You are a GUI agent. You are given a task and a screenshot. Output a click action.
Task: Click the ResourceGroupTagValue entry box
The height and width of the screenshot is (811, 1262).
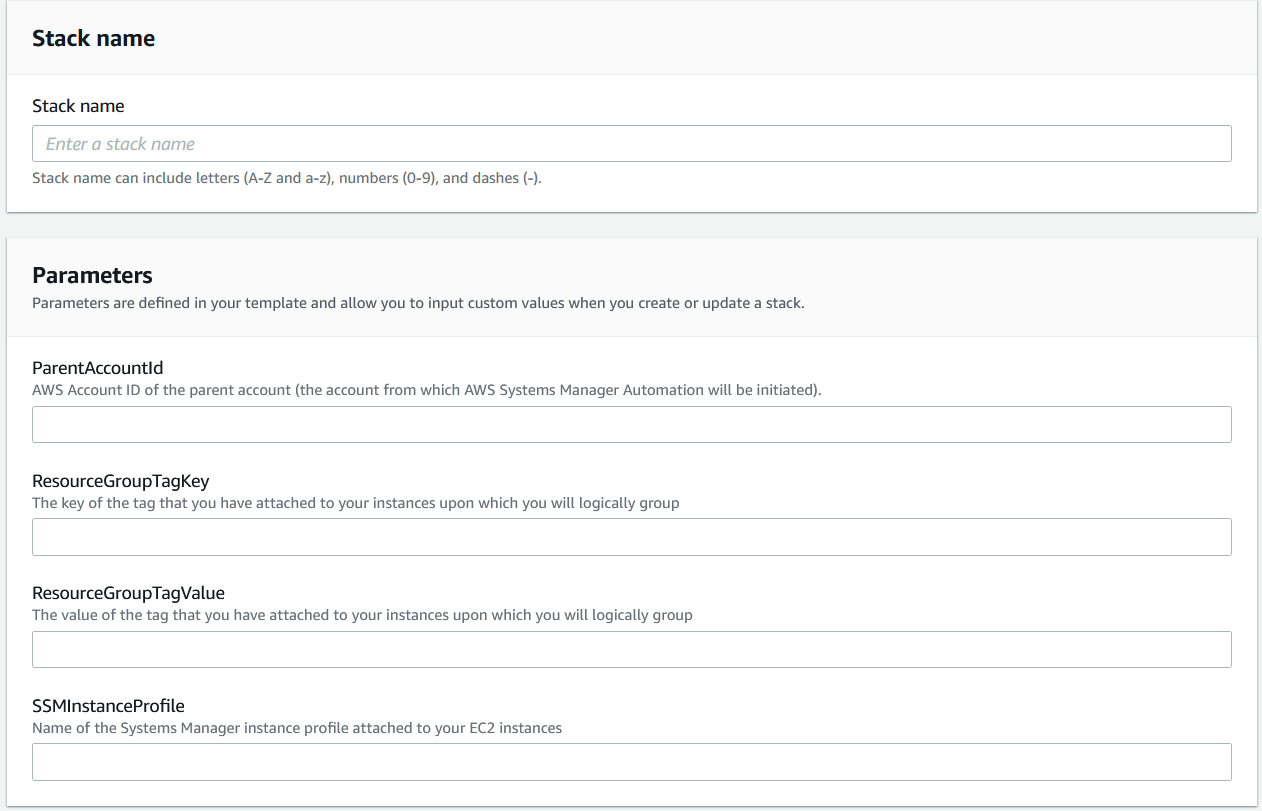(630, 649)
